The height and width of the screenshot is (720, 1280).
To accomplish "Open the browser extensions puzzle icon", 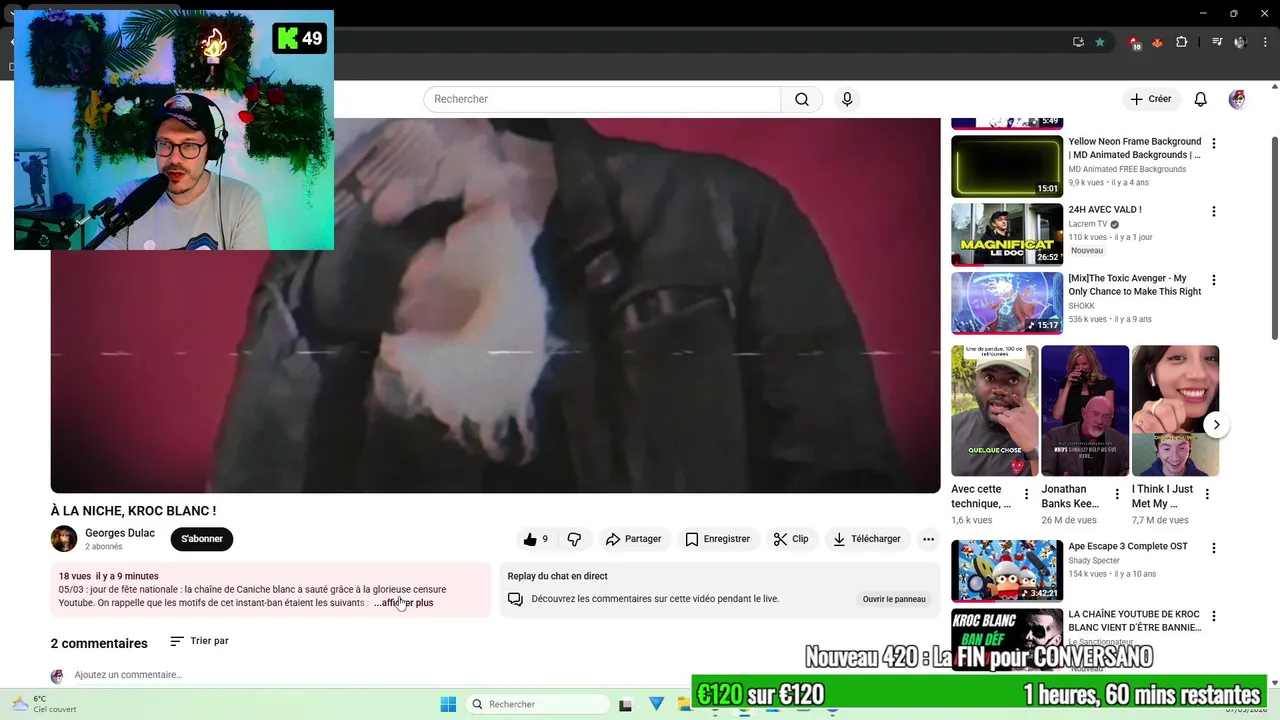I will [x=1182, y=42].
